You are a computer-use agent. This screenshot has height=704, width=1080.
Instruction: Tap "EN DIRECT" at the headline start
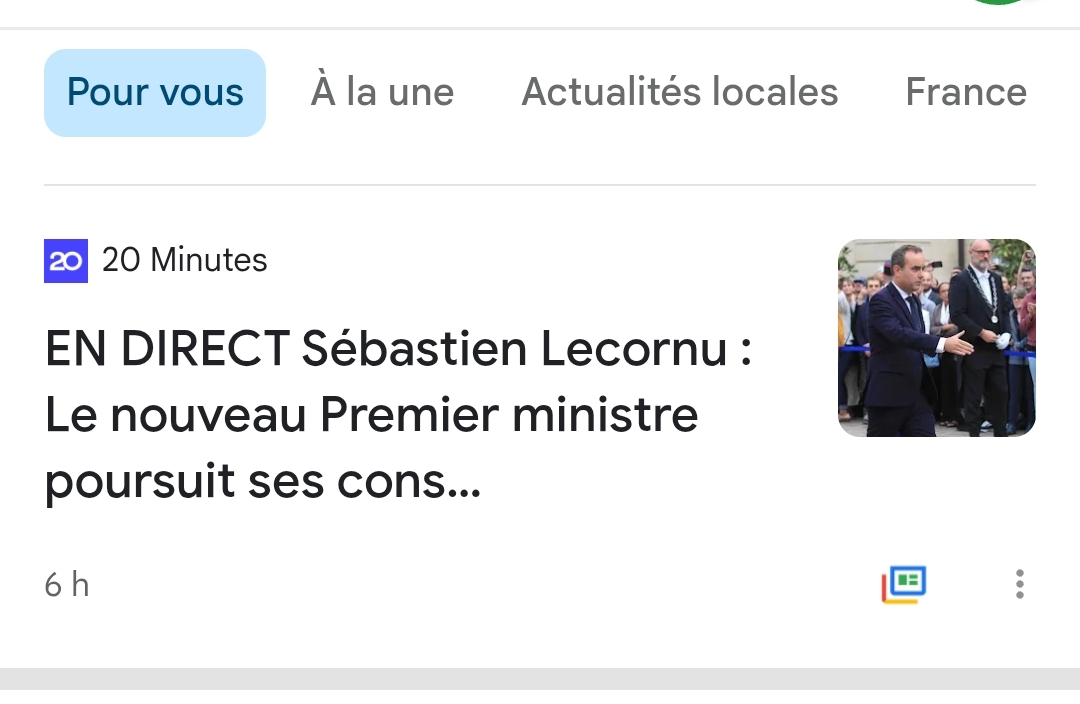pos(167,350)
